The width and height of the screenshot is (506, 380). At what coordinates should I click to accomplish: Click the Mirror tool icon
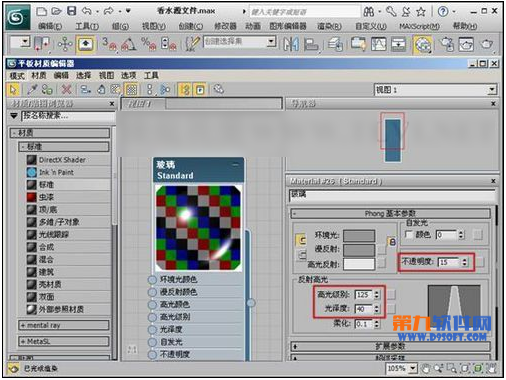[x=291, y=44]
